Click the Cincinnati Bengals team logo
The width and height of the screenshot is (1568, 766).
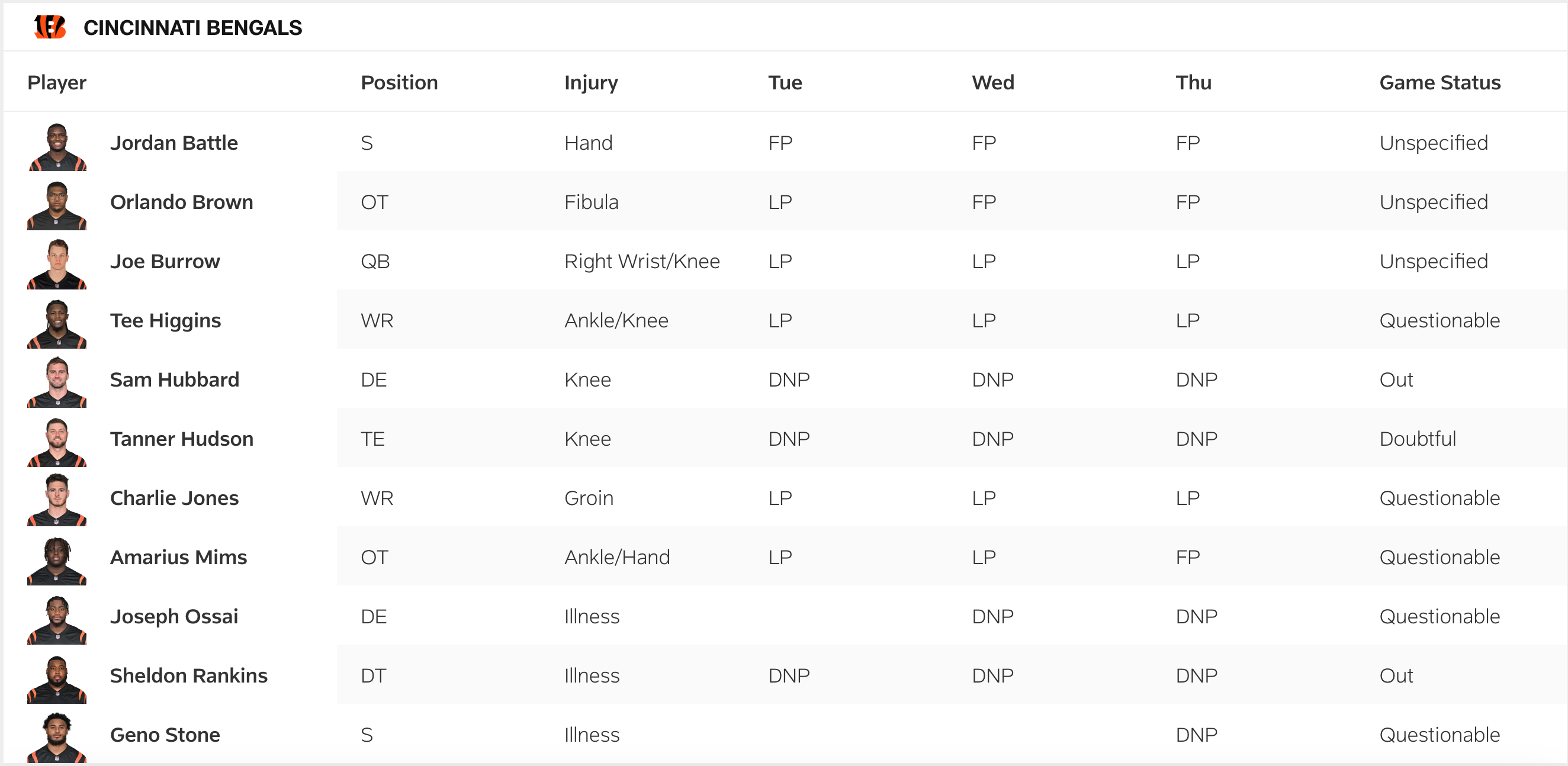coord(50,27)
